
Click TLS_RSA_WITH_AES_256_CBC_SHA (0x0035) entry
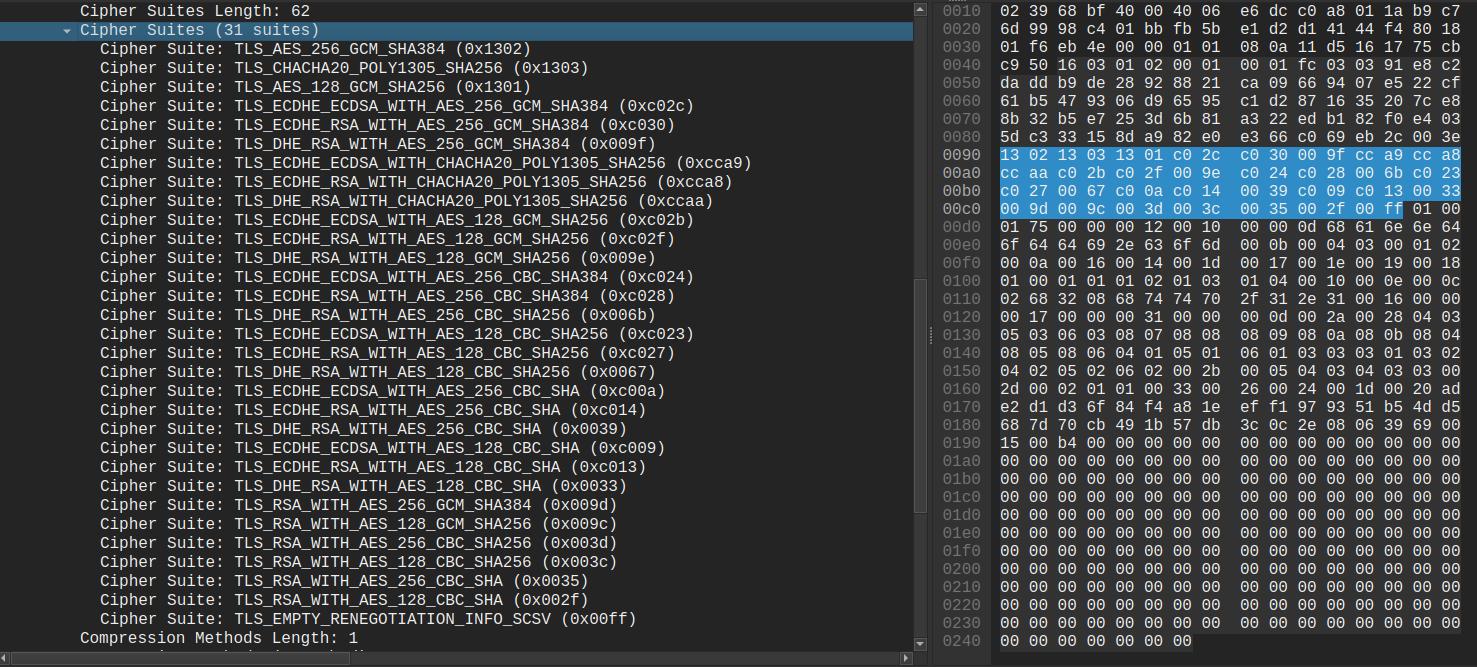point(456,581)
